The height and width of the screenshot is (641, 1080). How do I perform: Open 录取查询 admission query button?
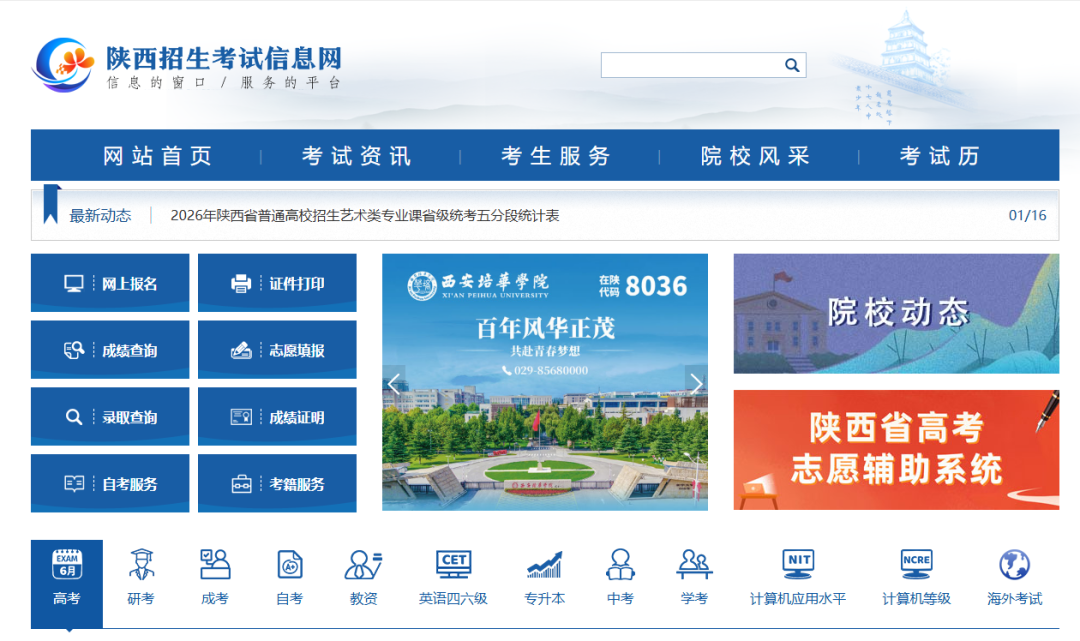[110, 417]
